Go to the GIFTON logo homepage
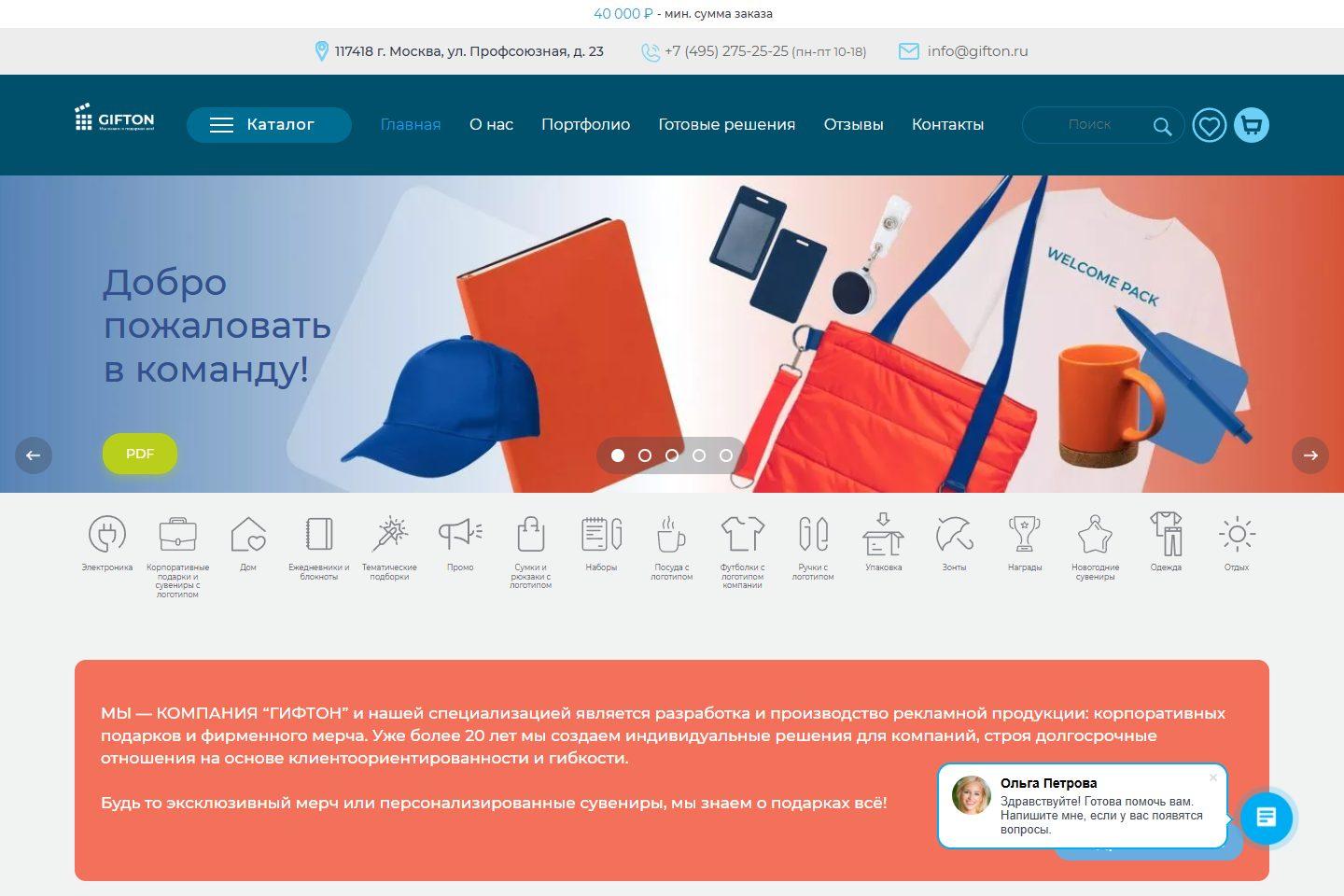 (115, 119)
